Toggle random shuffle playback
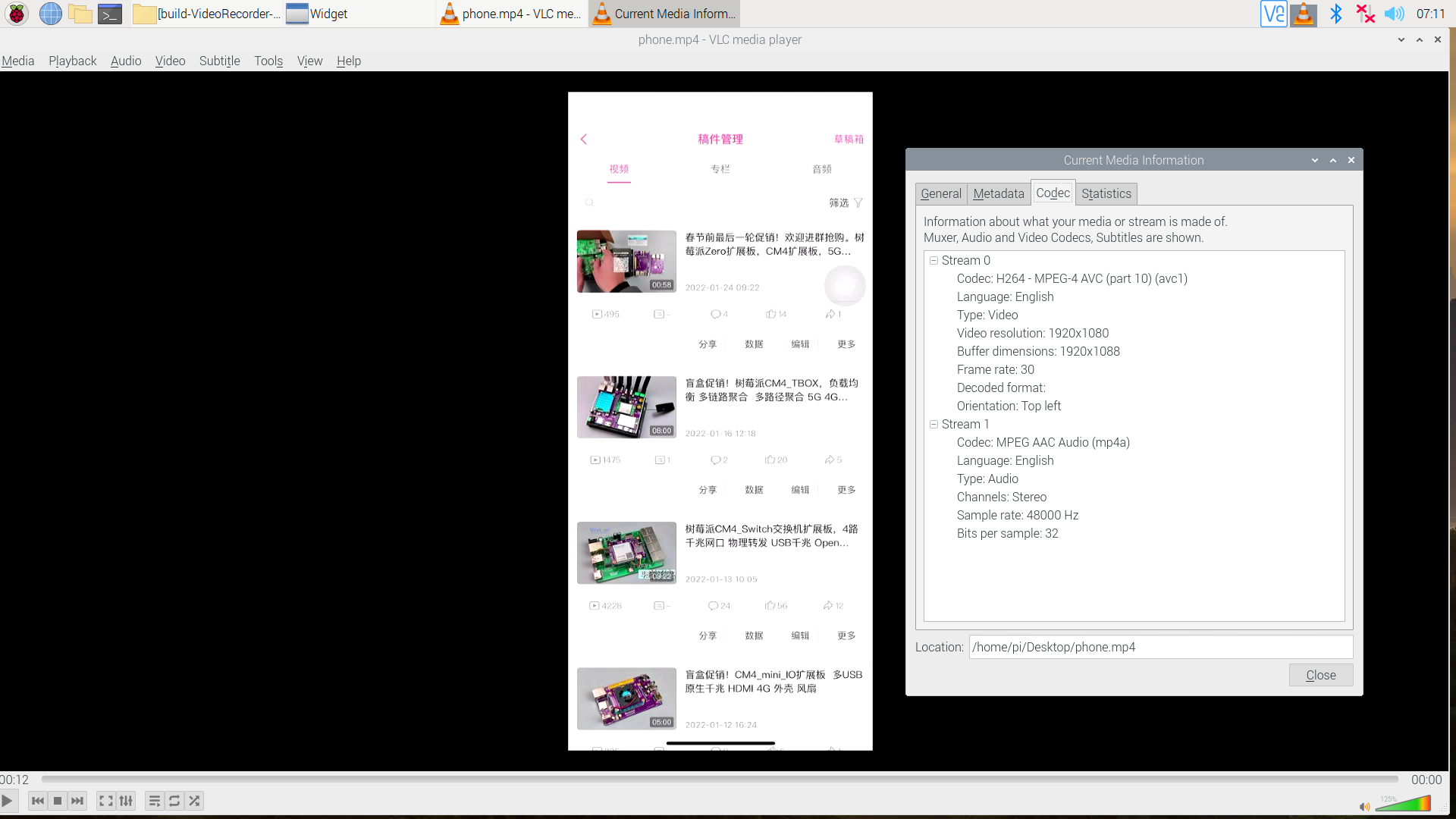1456x819 pixels. (x=194, y=801)
